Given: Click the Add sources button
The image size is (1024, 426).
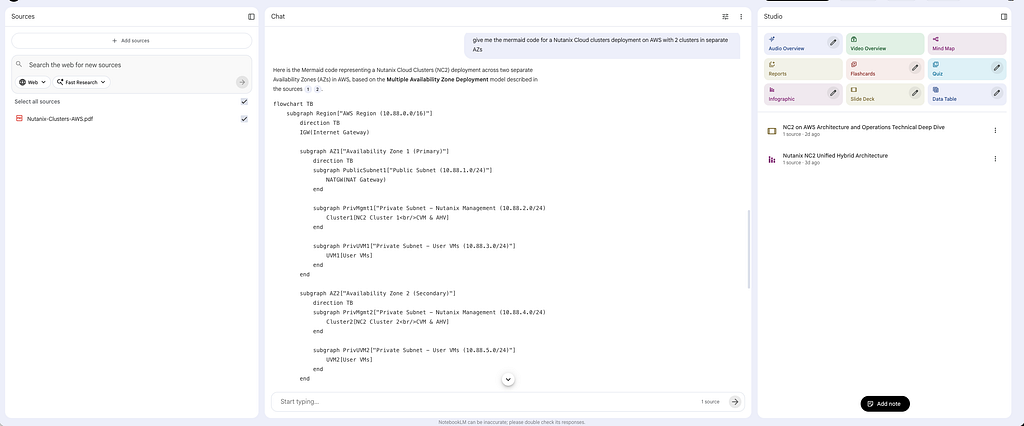Looking at the screenshot, I should click(x=131, y=41).
